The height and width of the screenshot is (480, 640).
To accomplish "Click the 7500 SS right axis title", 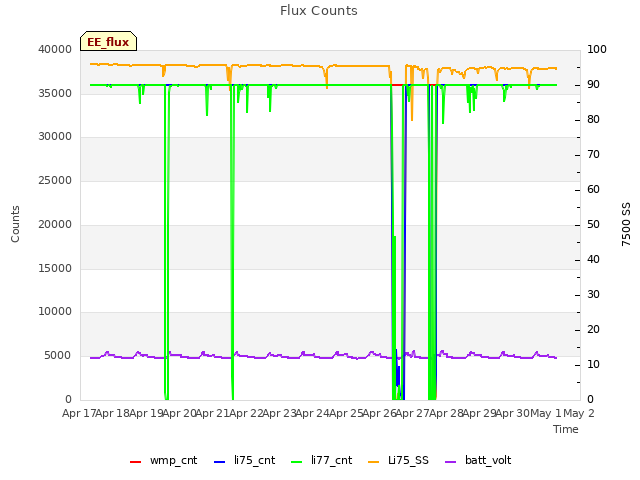I will click(x=626, y=224).
